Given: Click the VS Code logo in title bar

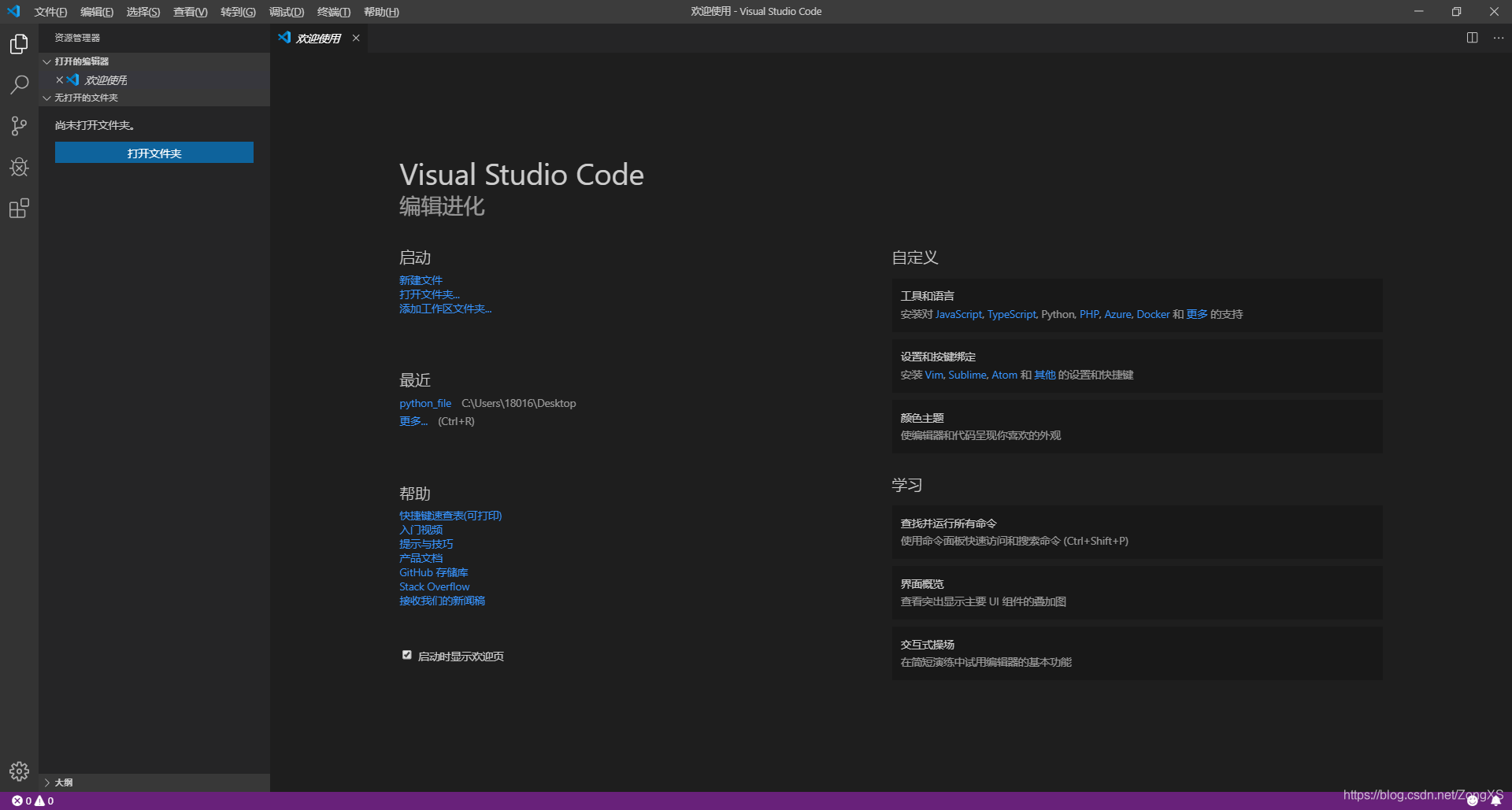Looking at the screenshot, I should pyautogui.click(x=13, y=11).
